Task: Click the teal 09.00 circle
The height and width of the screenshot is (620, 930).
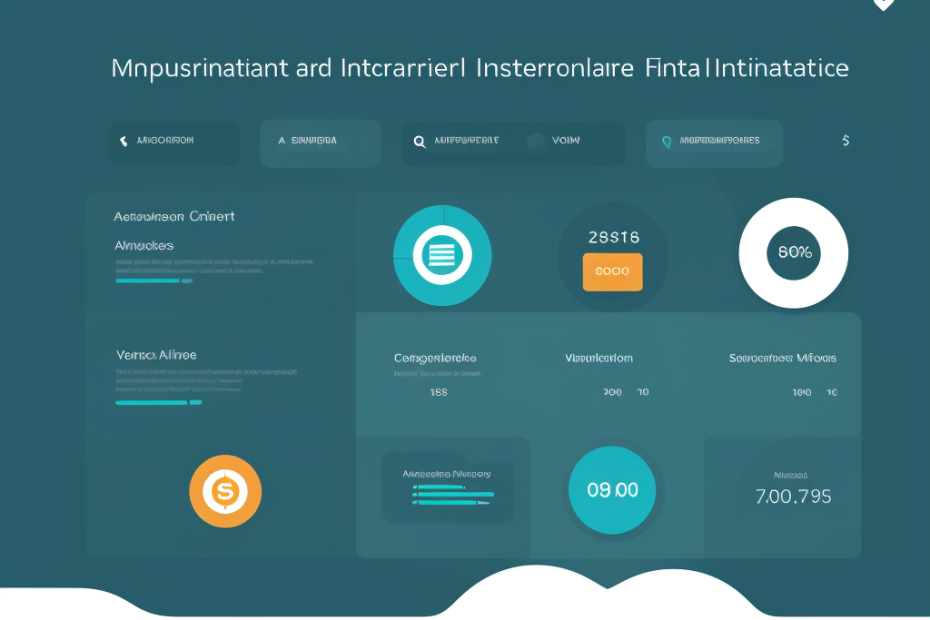Action: [x=612, y=490]
